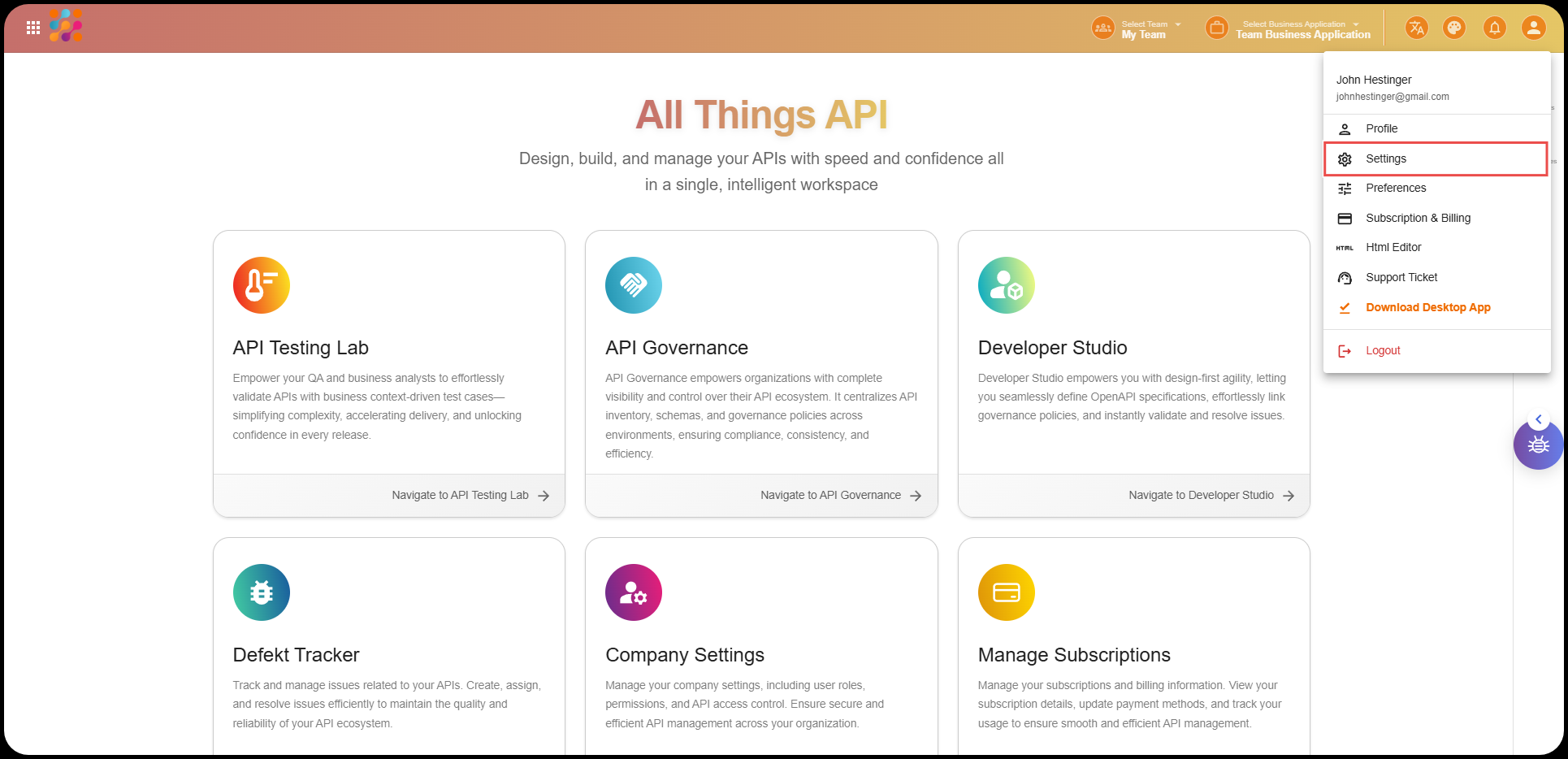Viewport: 1568px width, 759px height.
Task: Open the Html Editor menu entry
Action: click(x=1393, y=248)
